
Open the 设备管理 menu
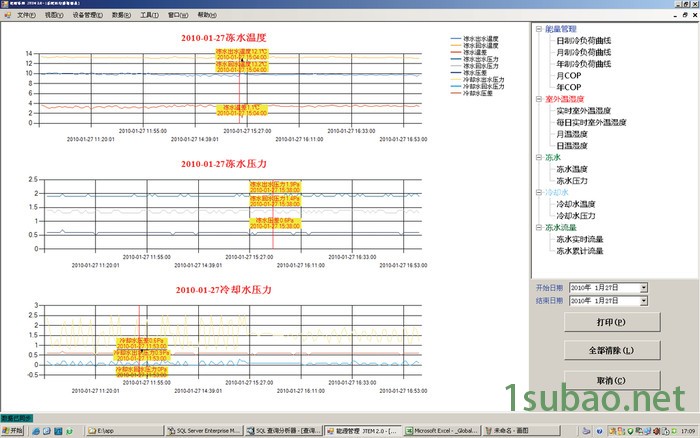point(87,16)
